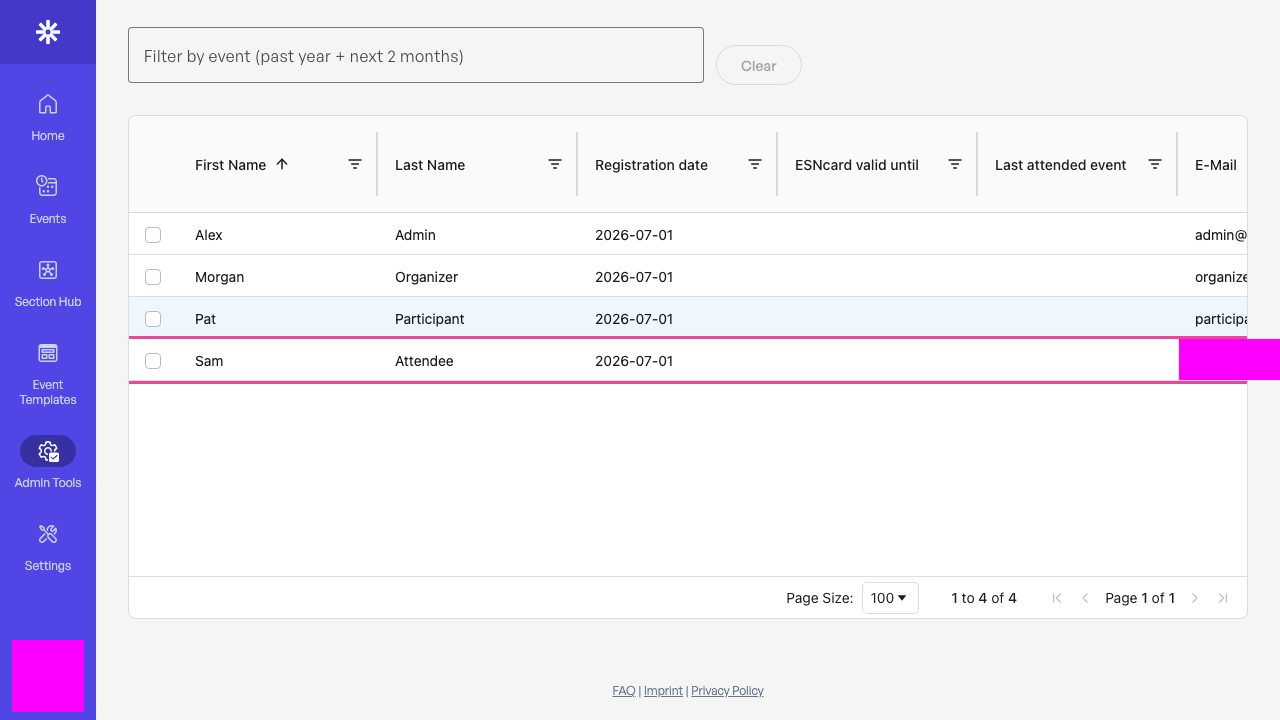
Task: Open Section Hub in the sidebar
Action: (48, 283)
